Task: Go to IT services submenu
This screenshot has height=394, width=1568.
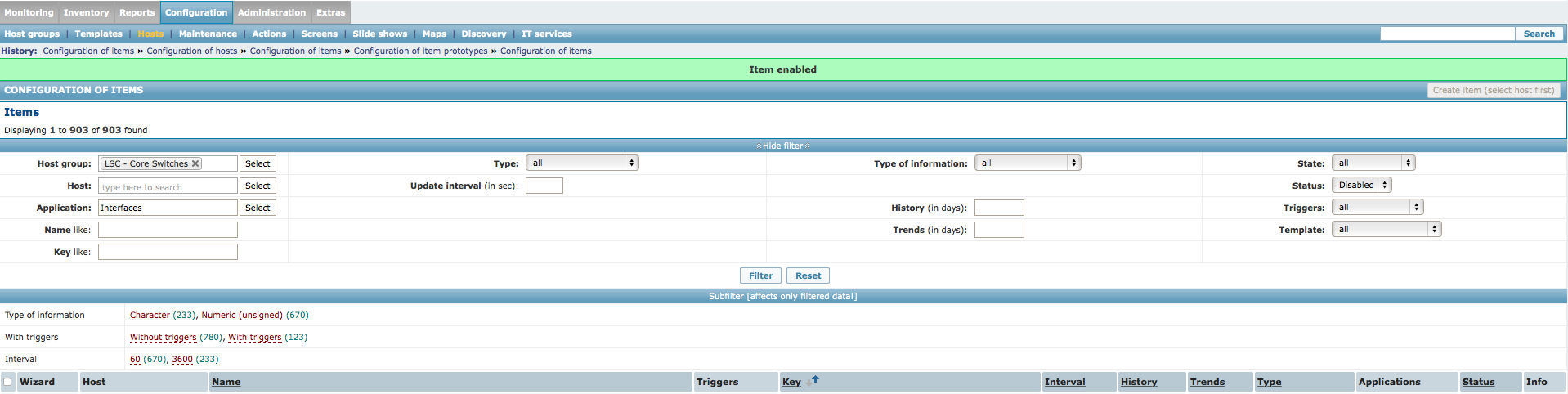Action: 546,34
